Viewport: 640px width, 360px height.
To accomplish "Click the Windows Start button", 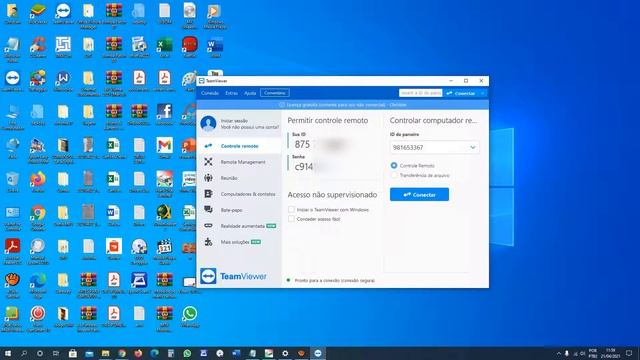I will coord(8,353).
